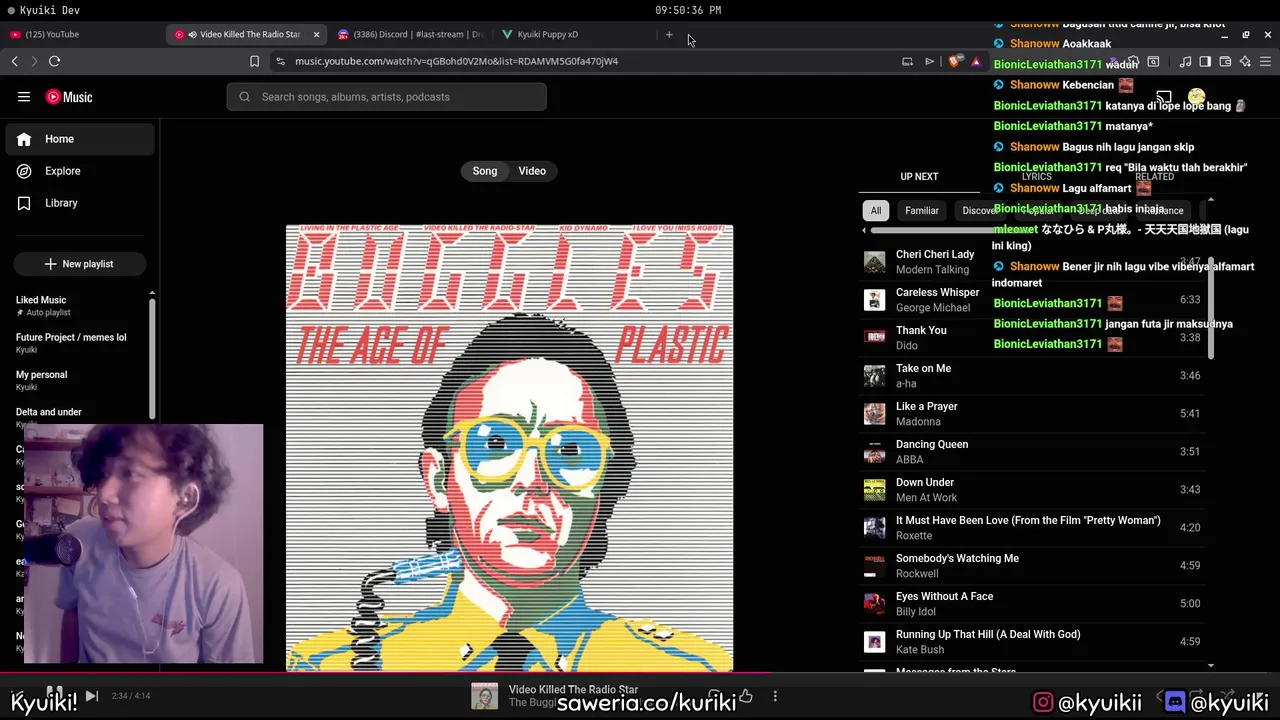Bookmark this page in address bar
The image size is (1280, 720).
254,61
